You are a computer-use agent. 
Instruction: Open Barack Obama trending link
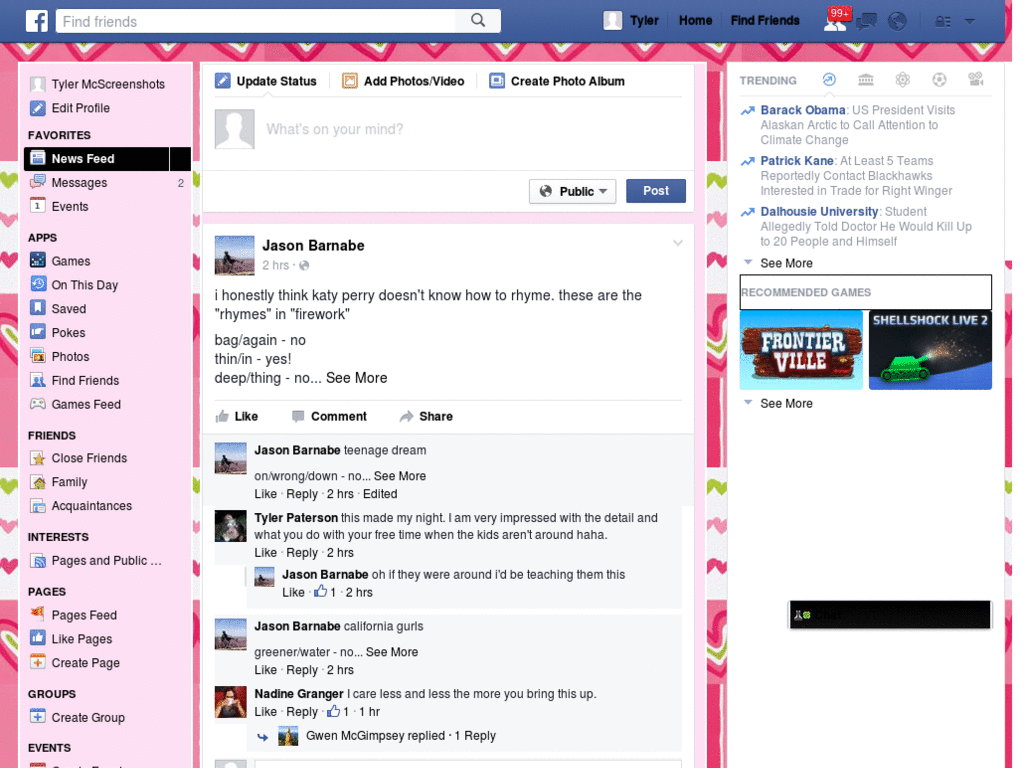pyautogui.click(x=803, y=110)
